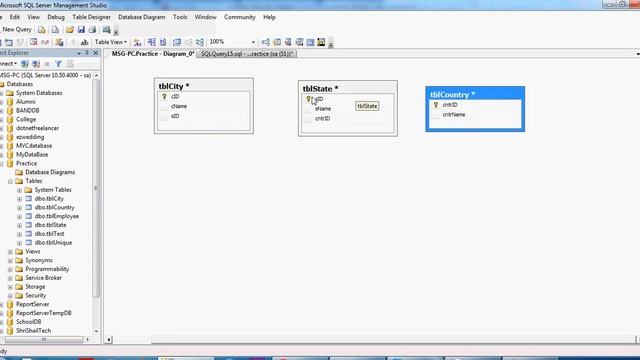Open the Database Diagram menu
640x360 pixels.
[142, 17]
